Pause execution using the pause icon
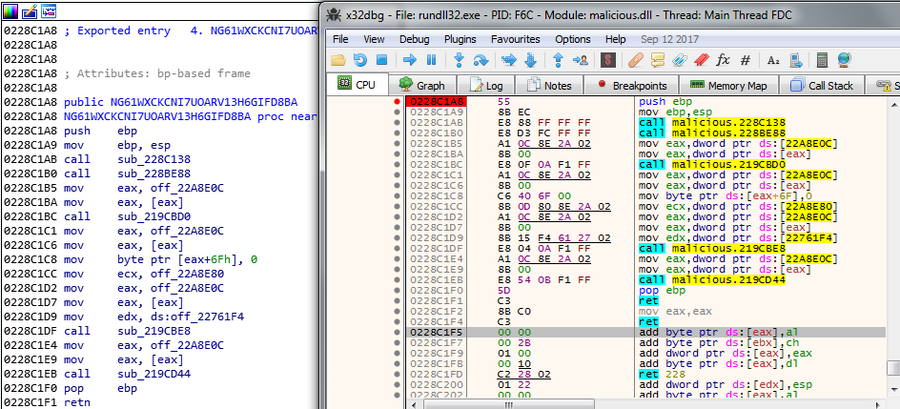The height and width of the screenshot is (409, 900). [x=432, y=60]
